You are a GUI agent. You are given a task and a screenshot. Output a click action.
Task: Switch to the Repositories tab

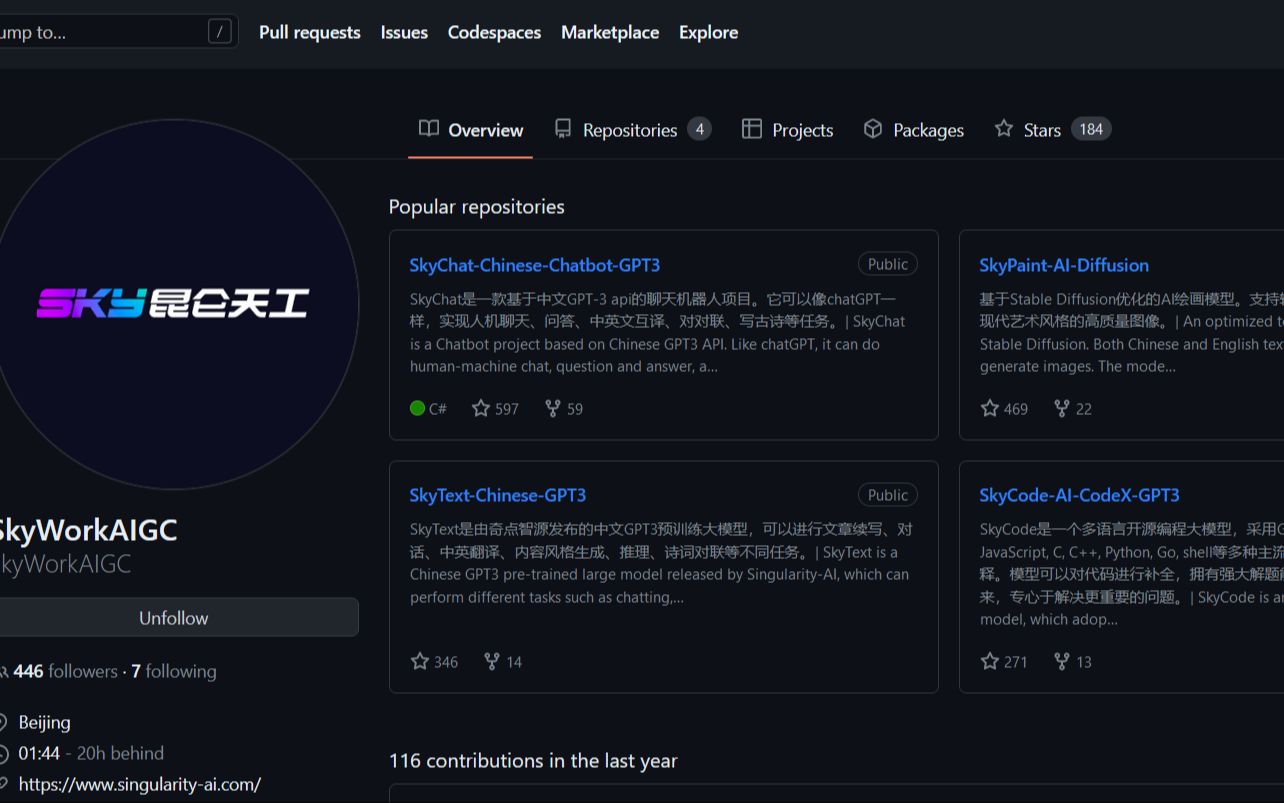pos(631,130)
